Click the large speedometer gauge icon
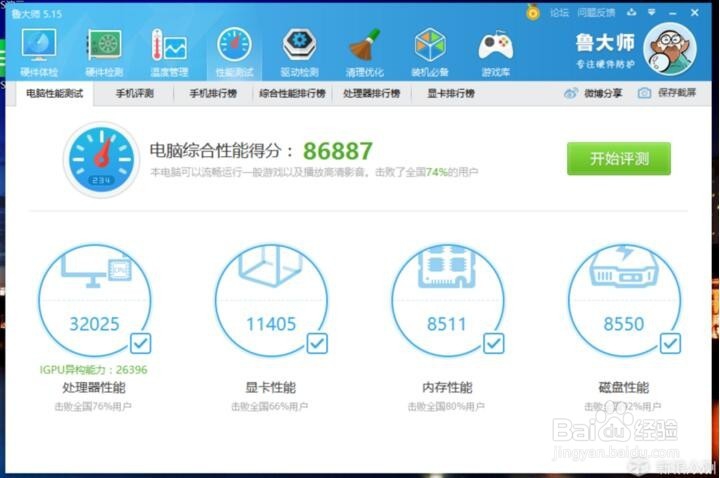The image size is (720, 478). click(101, 159)
